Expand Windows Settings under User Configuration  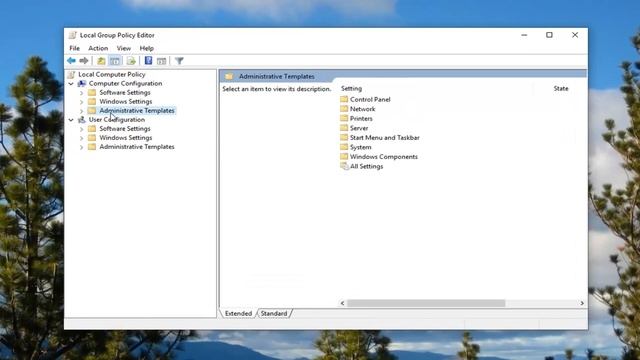[x=81, y=138]
